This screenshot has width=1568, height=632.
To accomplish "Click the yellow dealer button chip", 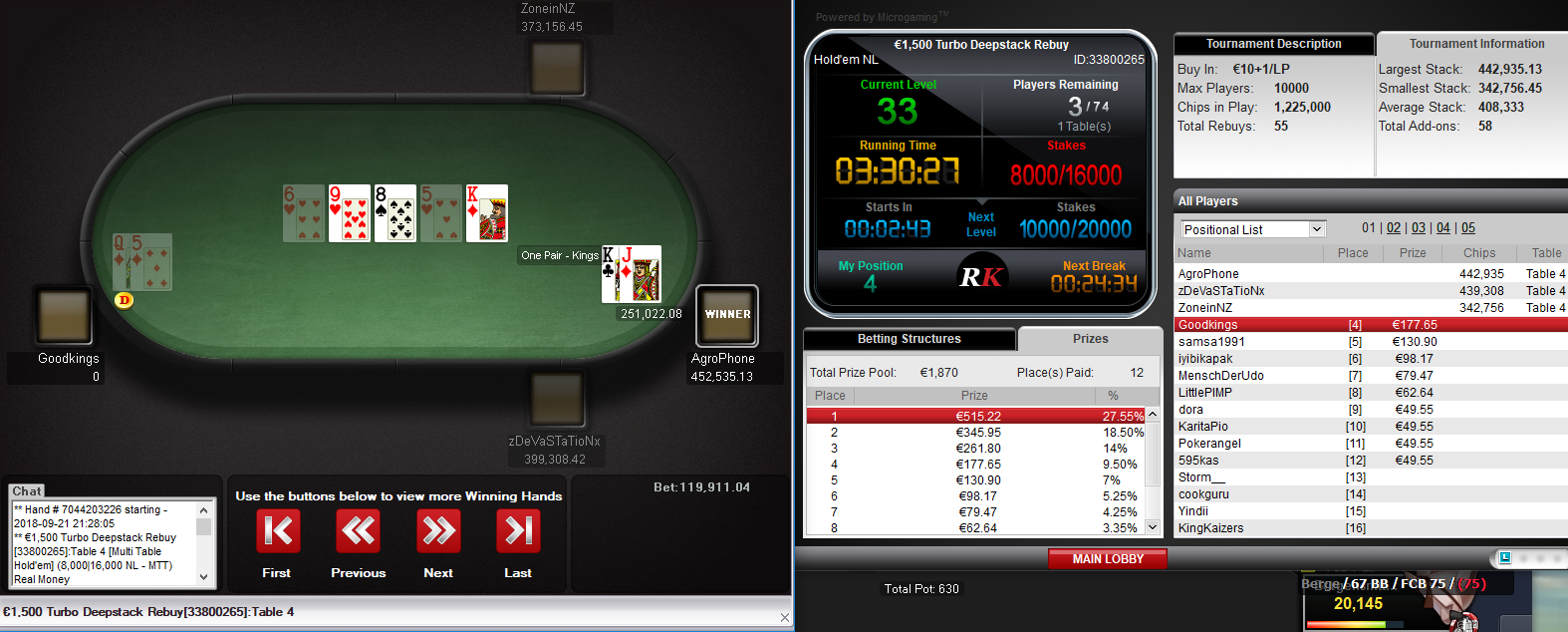I will click(124, 299).
